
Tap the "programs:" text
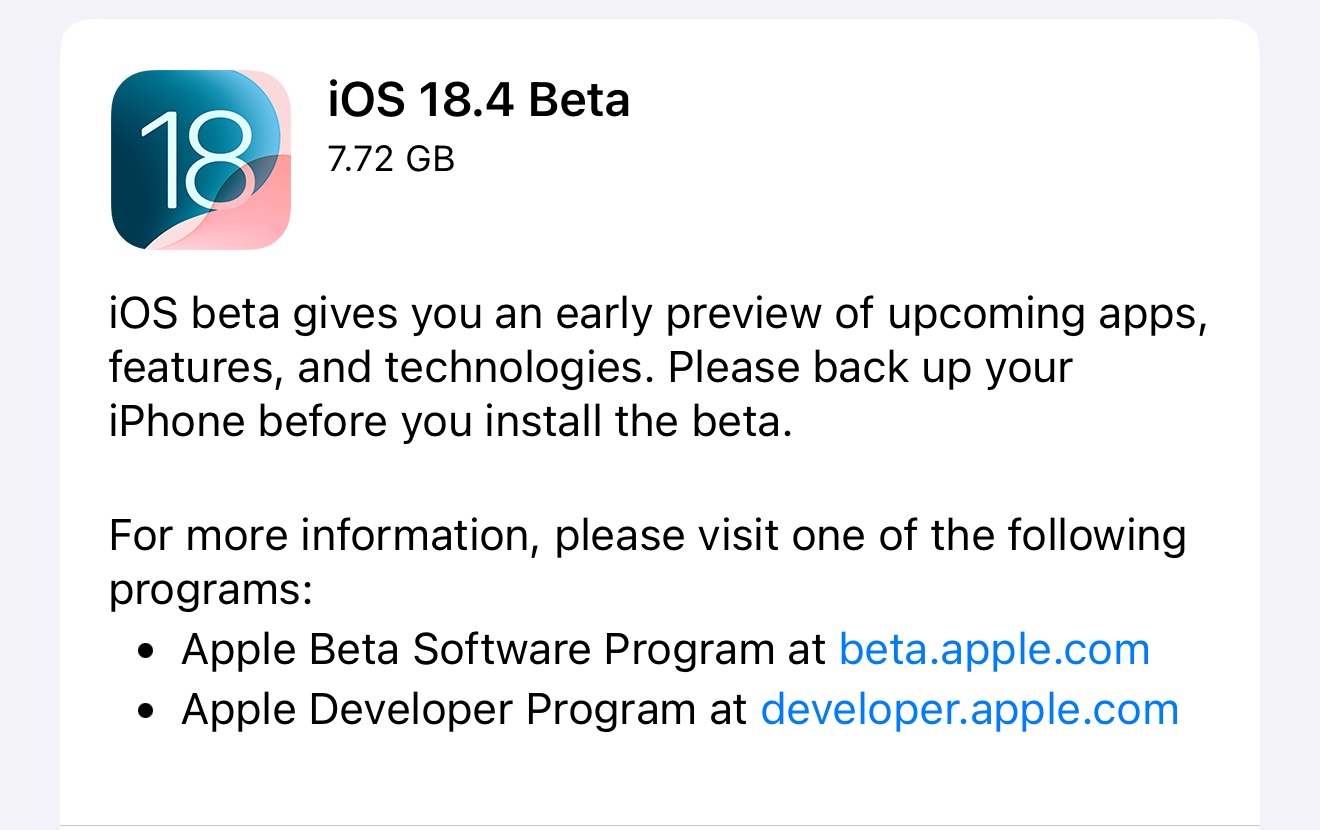pyautogui.click(x=211, y=590)
